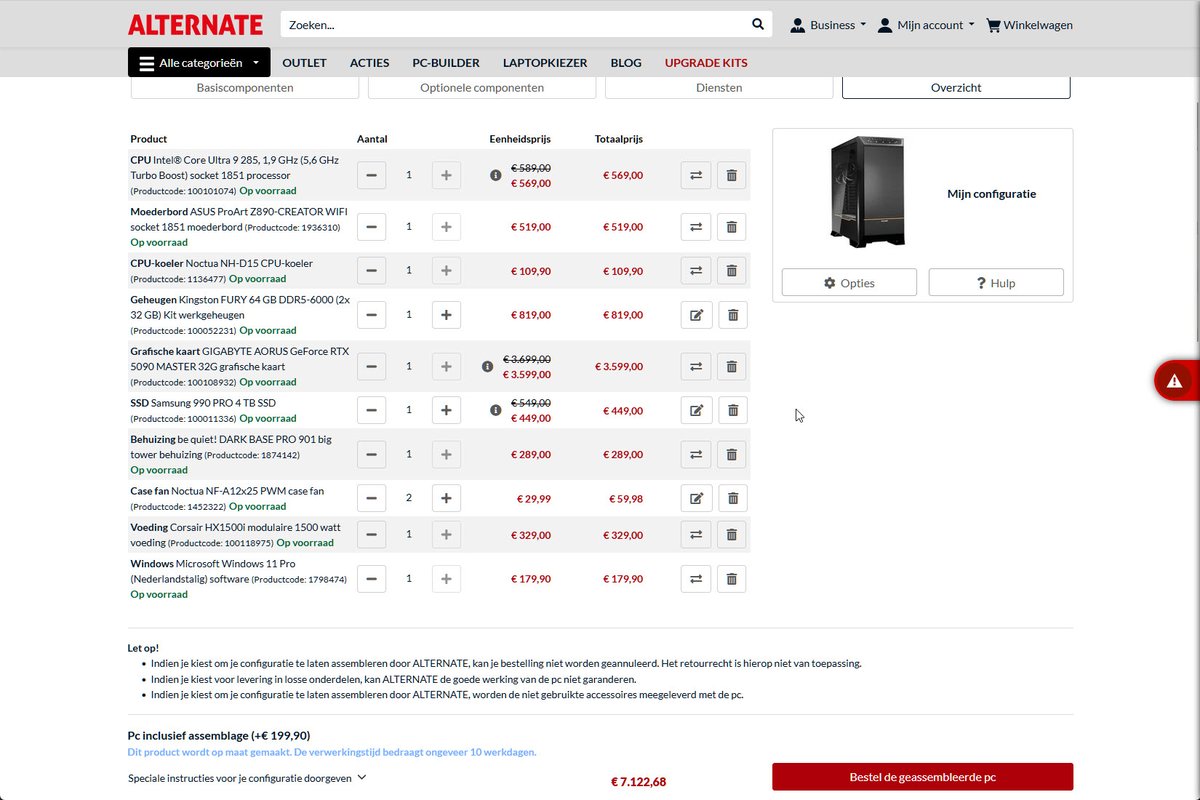Image resolution: width=1200 pixels, height=800 pixels.
Task: Click the DARK BASE PRO case thumbnail
Action: (x=867, y=192)
